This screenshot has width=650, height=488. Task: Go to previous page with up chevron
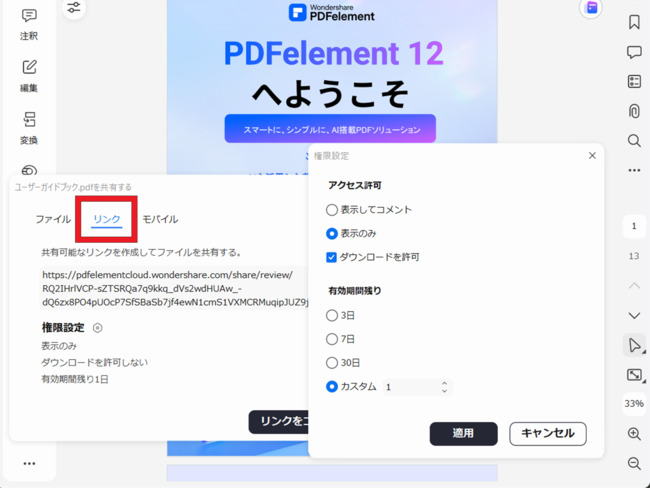634,285
